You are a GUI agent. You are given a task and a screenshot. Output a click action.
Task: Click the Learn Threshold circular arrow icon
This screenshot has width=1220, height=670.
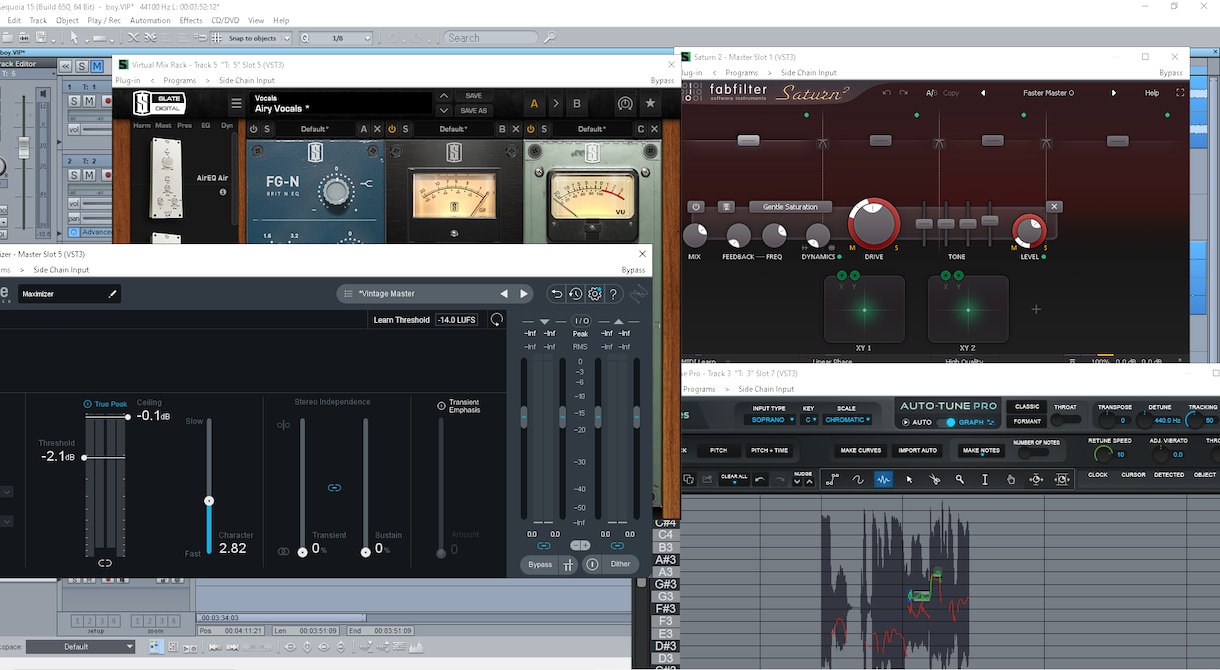coord(496,320)
